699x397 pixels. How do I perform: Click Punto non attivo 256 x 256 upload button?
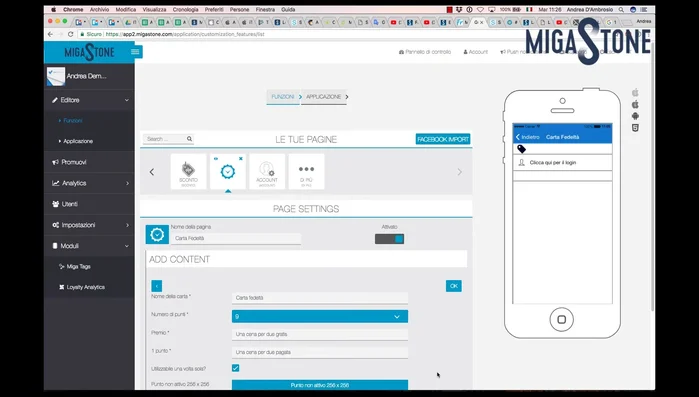[x=320, y=385]
